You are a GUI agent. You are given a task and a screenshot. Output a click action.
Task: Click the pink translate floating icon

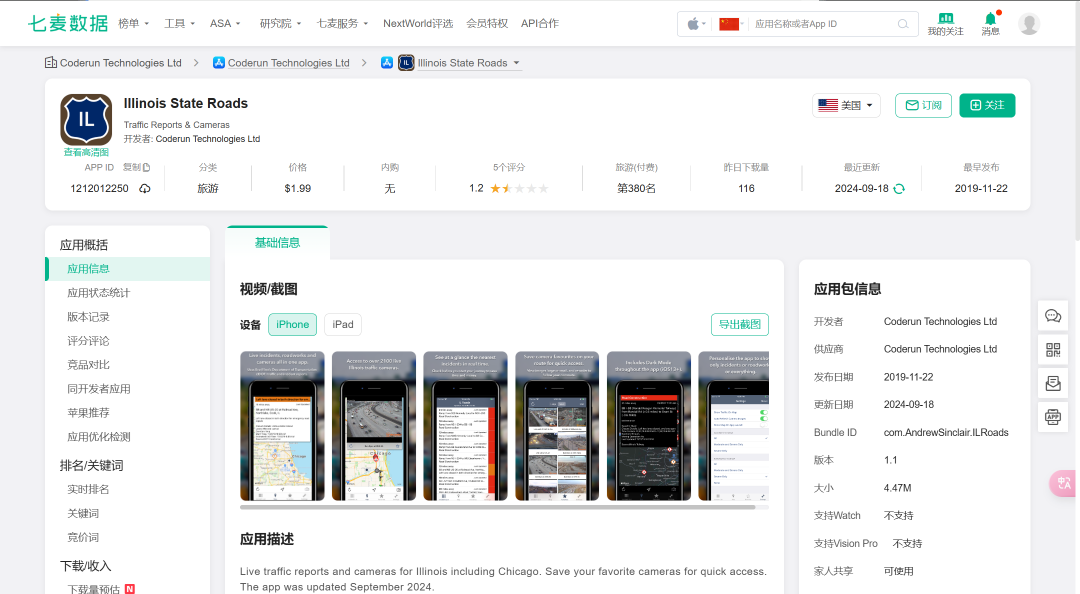1063,483
